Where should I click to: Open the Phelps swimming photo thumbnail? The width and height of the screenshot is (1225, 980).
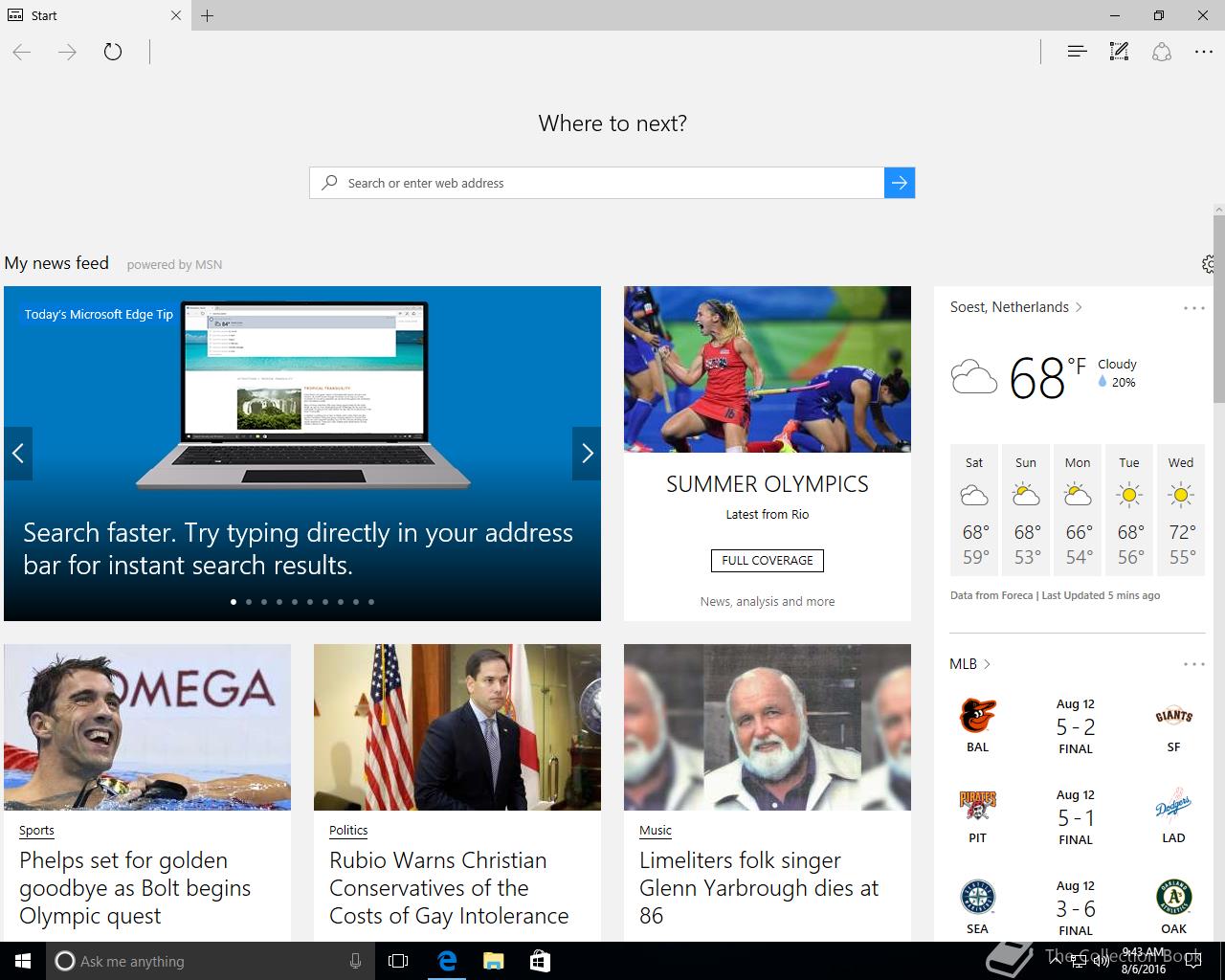point(147,727)
